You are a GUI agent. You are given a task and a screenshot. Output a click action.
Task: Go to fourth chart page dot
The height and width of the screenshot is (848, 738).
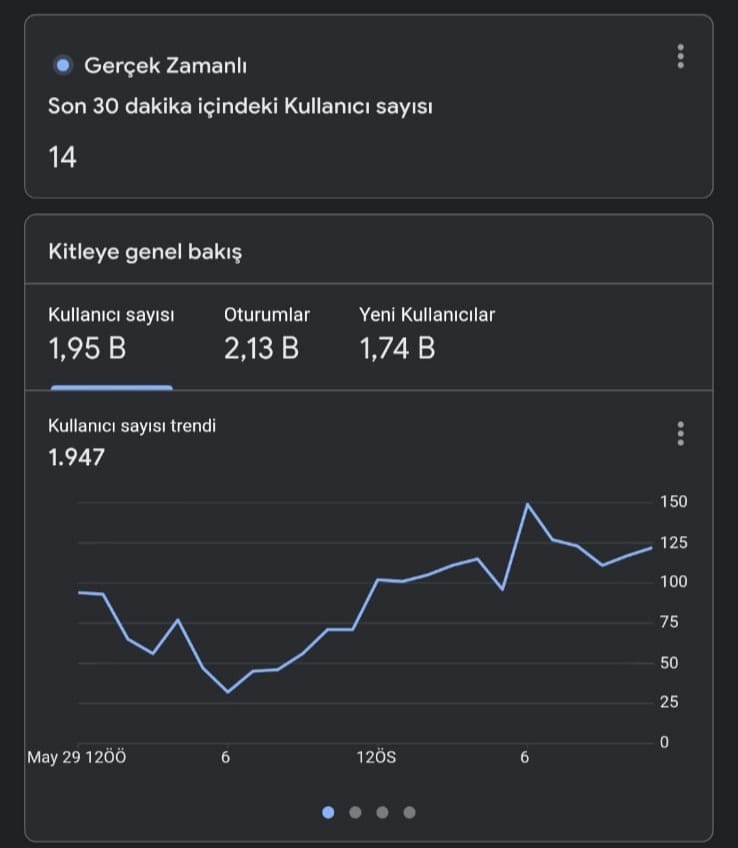point(410,812)
